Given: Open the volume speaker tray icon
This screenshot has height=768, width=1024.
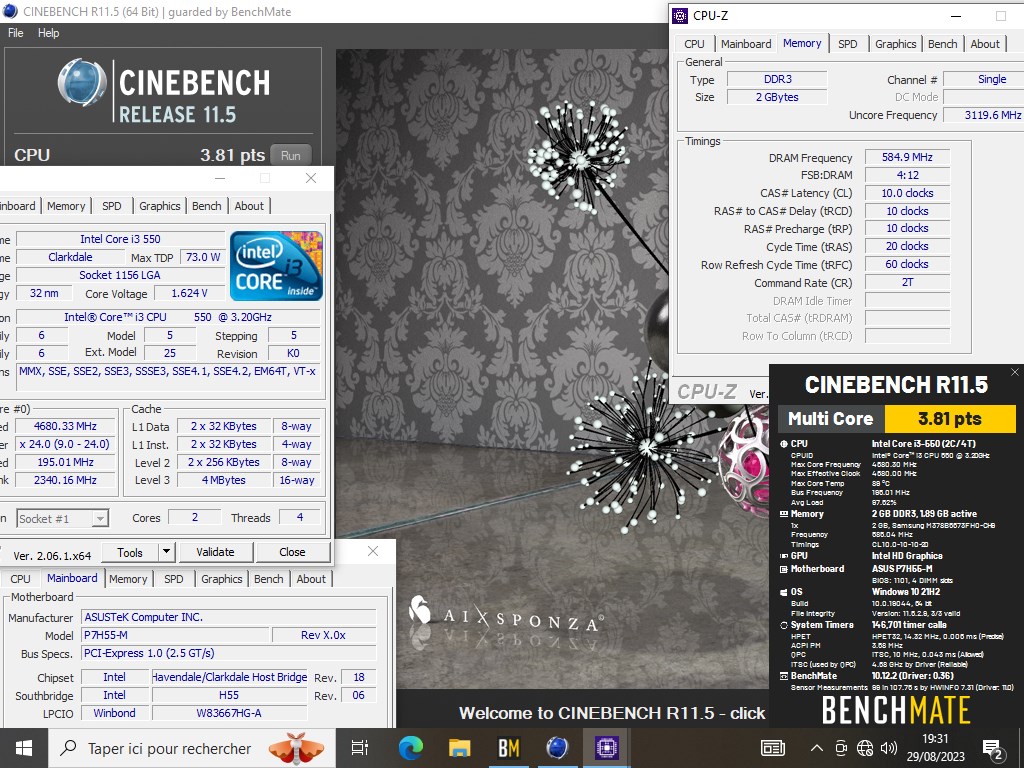Looking at the screenshot, I should (x=889, y=748).
